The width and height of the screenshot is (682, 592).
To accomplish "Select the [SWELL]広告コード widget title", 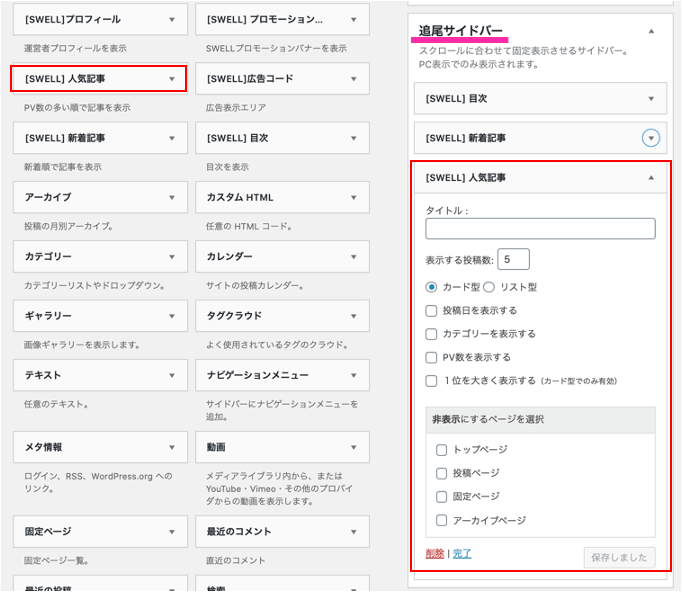I will click(x=250, y=79).
